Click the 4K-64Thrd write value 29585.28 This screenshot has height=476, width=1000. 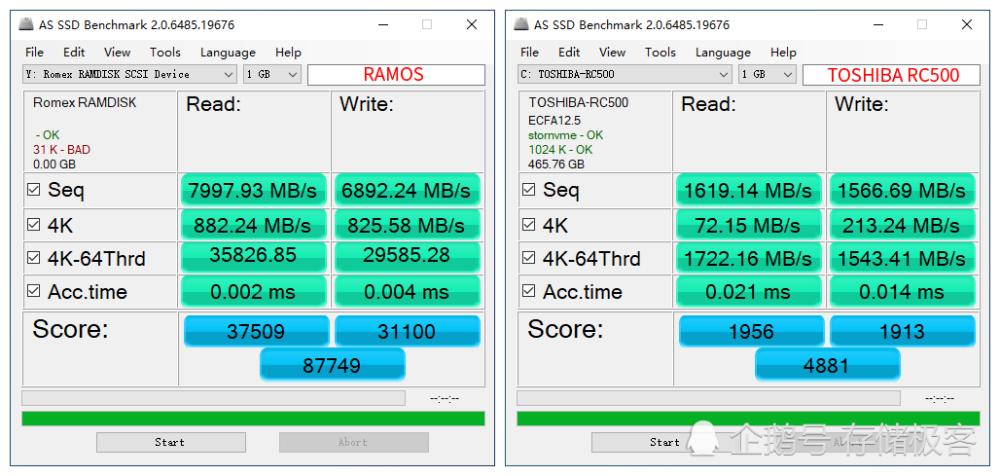tap(407, 257)
